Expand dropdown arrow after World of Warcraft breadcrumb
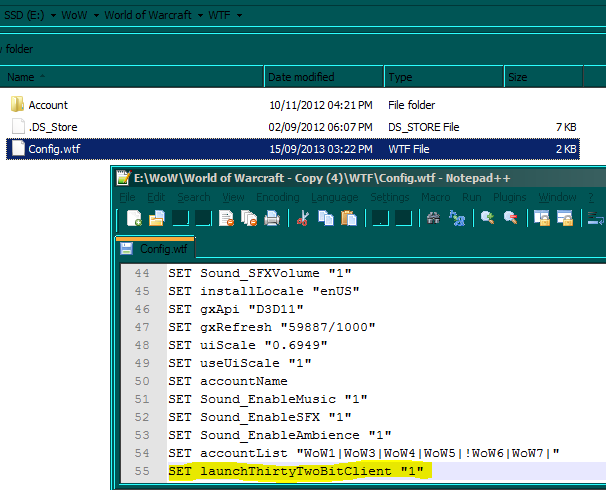 click(x=200, y=15)
